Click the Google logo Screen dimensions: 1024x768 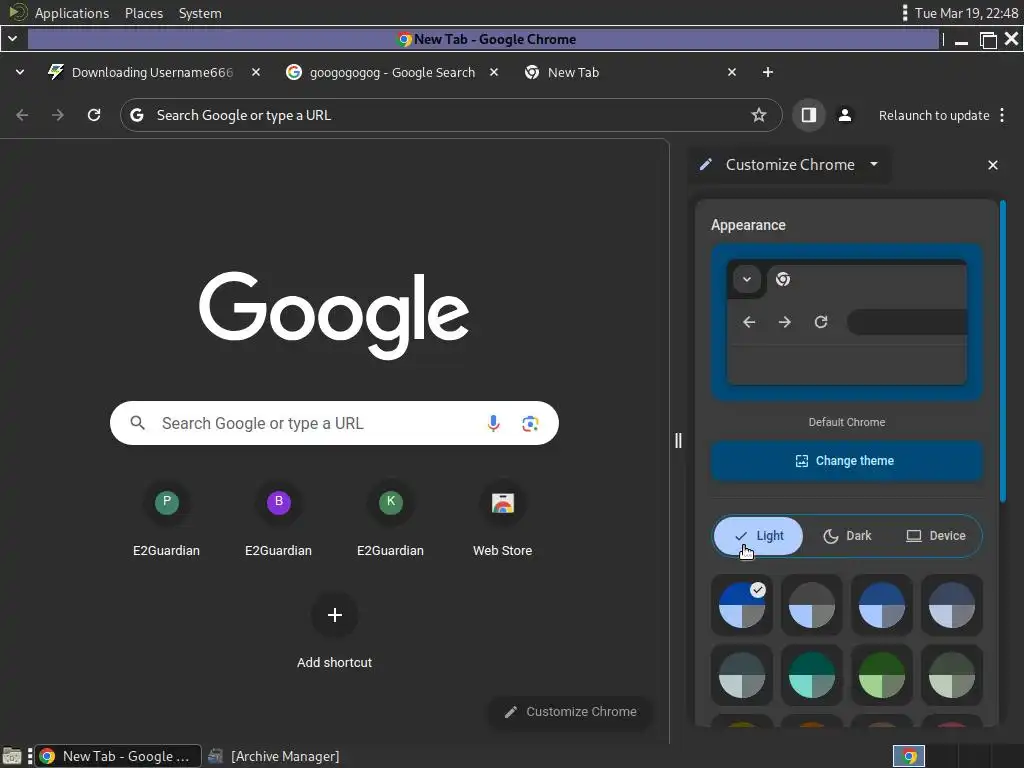click(334, 315)
